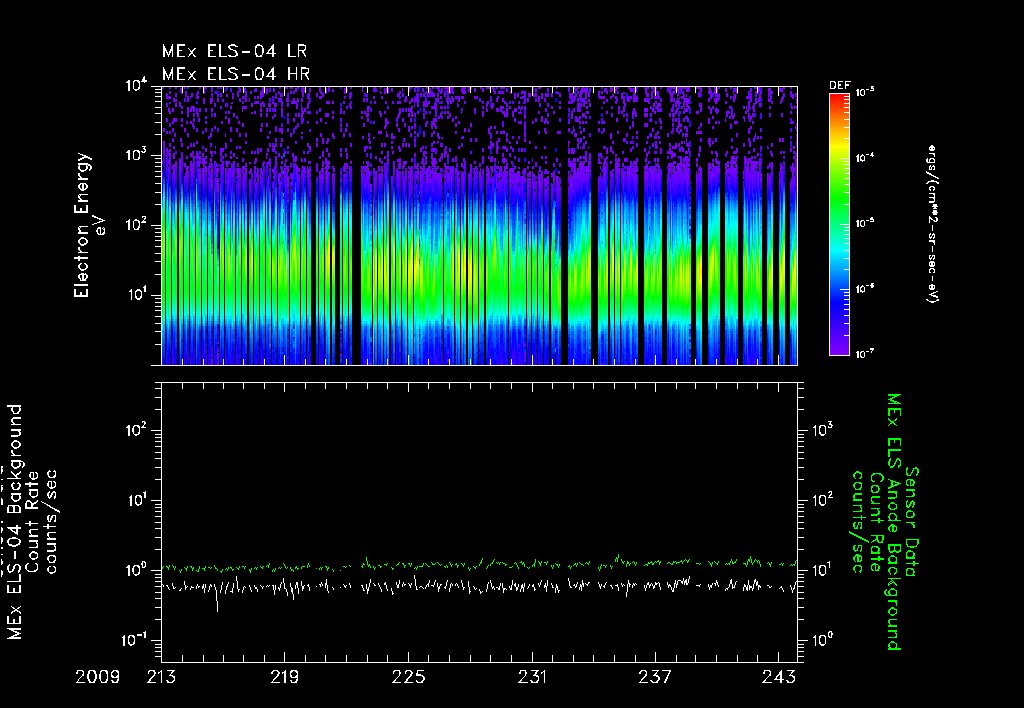The width and height of the screenshot is (1024, 708).
Task: Click the "MEx ELS-04 HR" title text
Action: (x=236, y=74)
